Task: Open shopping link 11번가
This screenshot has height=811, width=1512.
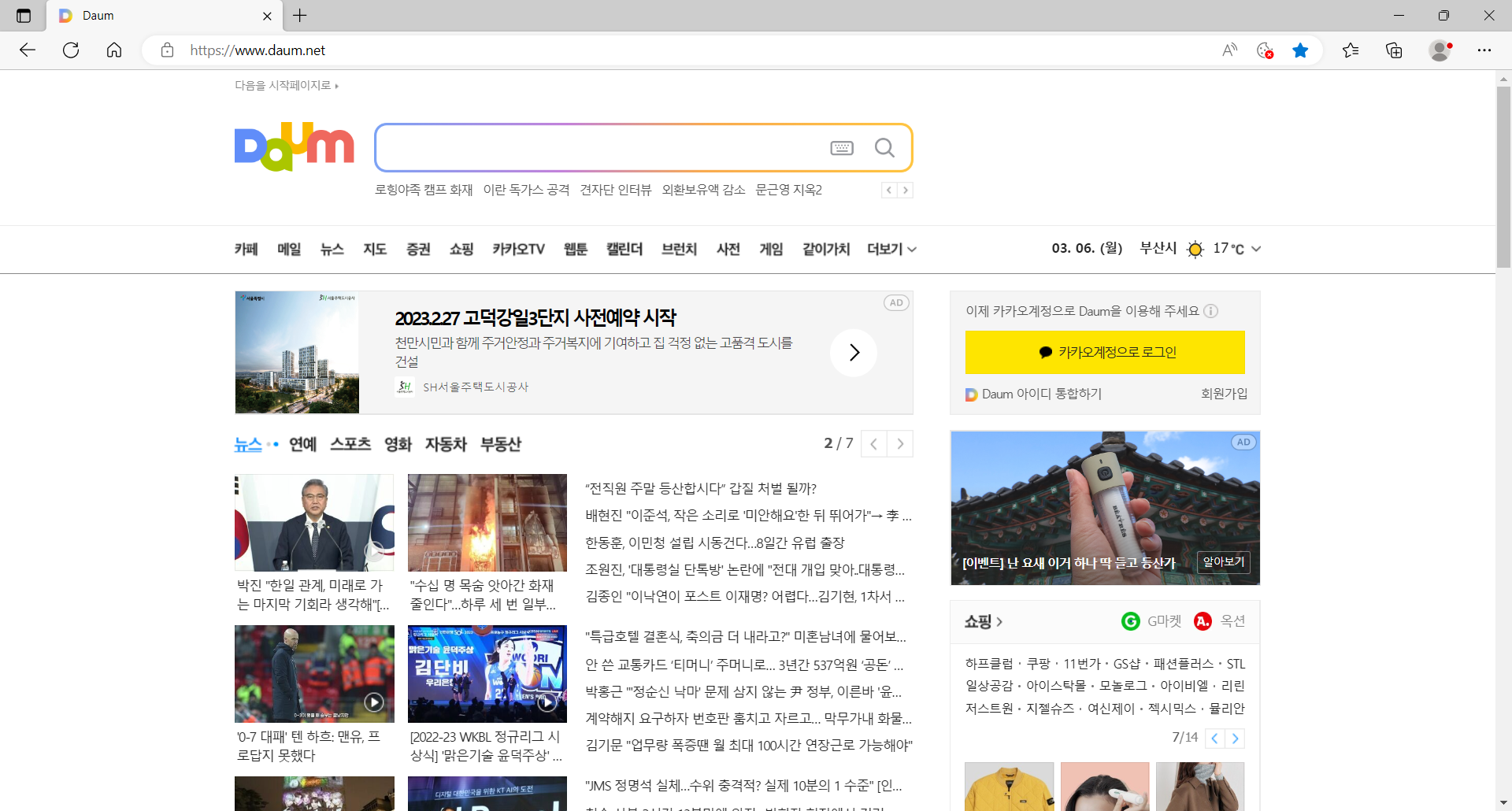Action: 1082,664
